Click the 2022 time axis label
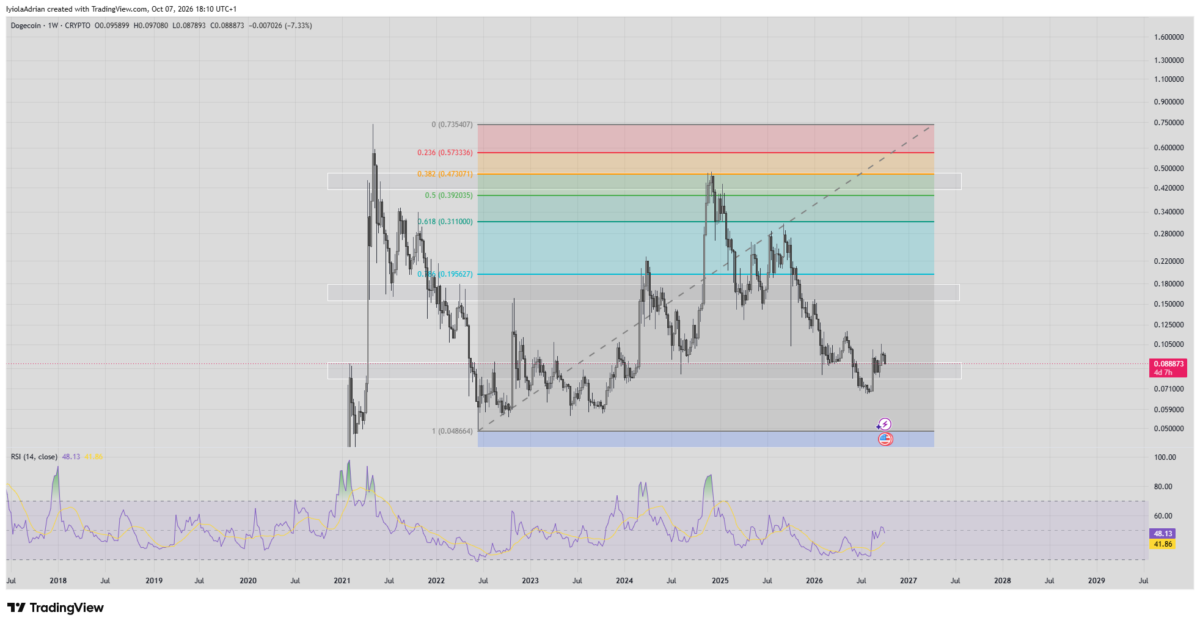Image resolution: width=1200 pixels, height=626 pixels. pos(436,580)
